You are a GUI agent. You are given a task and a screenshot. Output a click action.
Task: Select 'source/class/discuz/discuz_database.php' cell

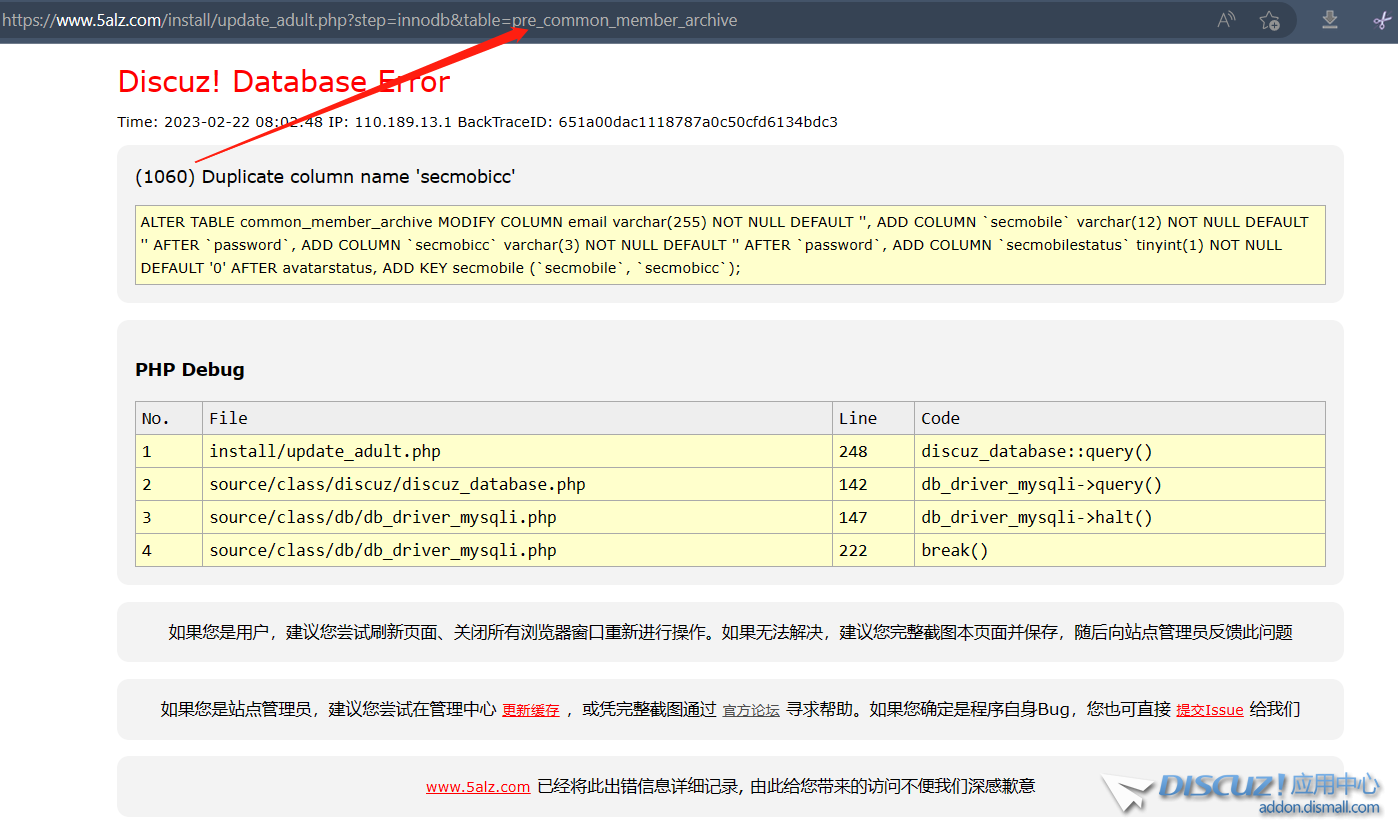[x=517, y=484]
